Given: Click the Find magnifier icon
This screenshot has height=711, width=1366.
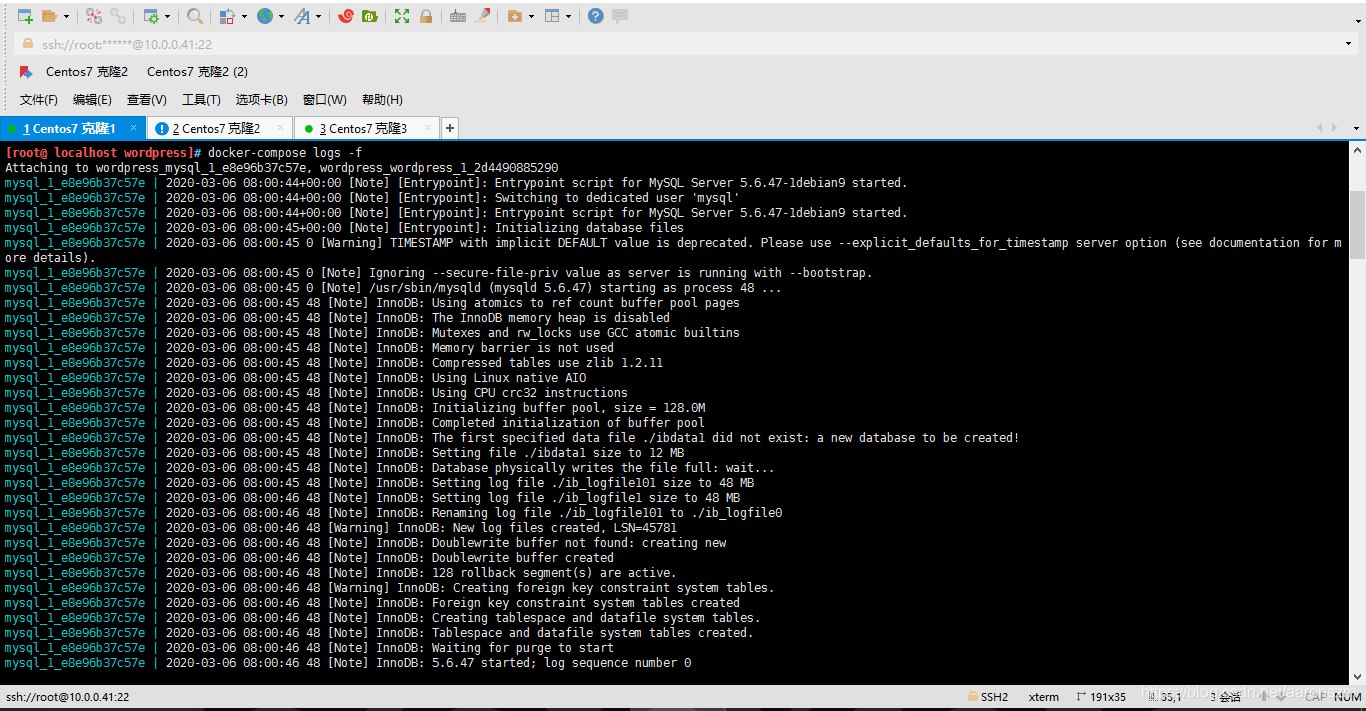Looking at the screenshot, I should [195, 16].
